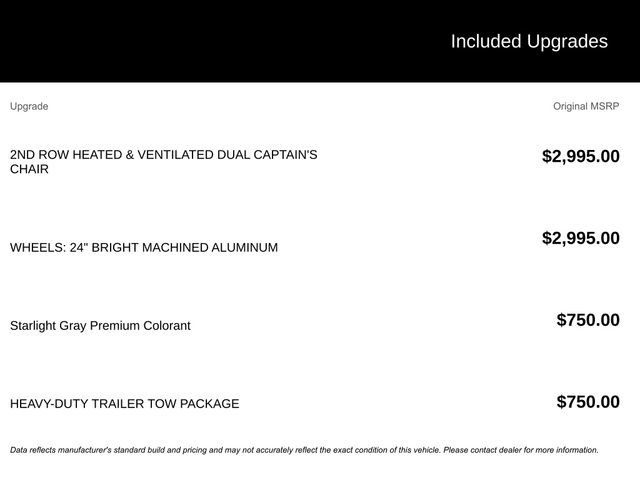Click the wheels upgrade $2,995.00 price
This screenshot has height=480, width=640.
click(580, 238)
